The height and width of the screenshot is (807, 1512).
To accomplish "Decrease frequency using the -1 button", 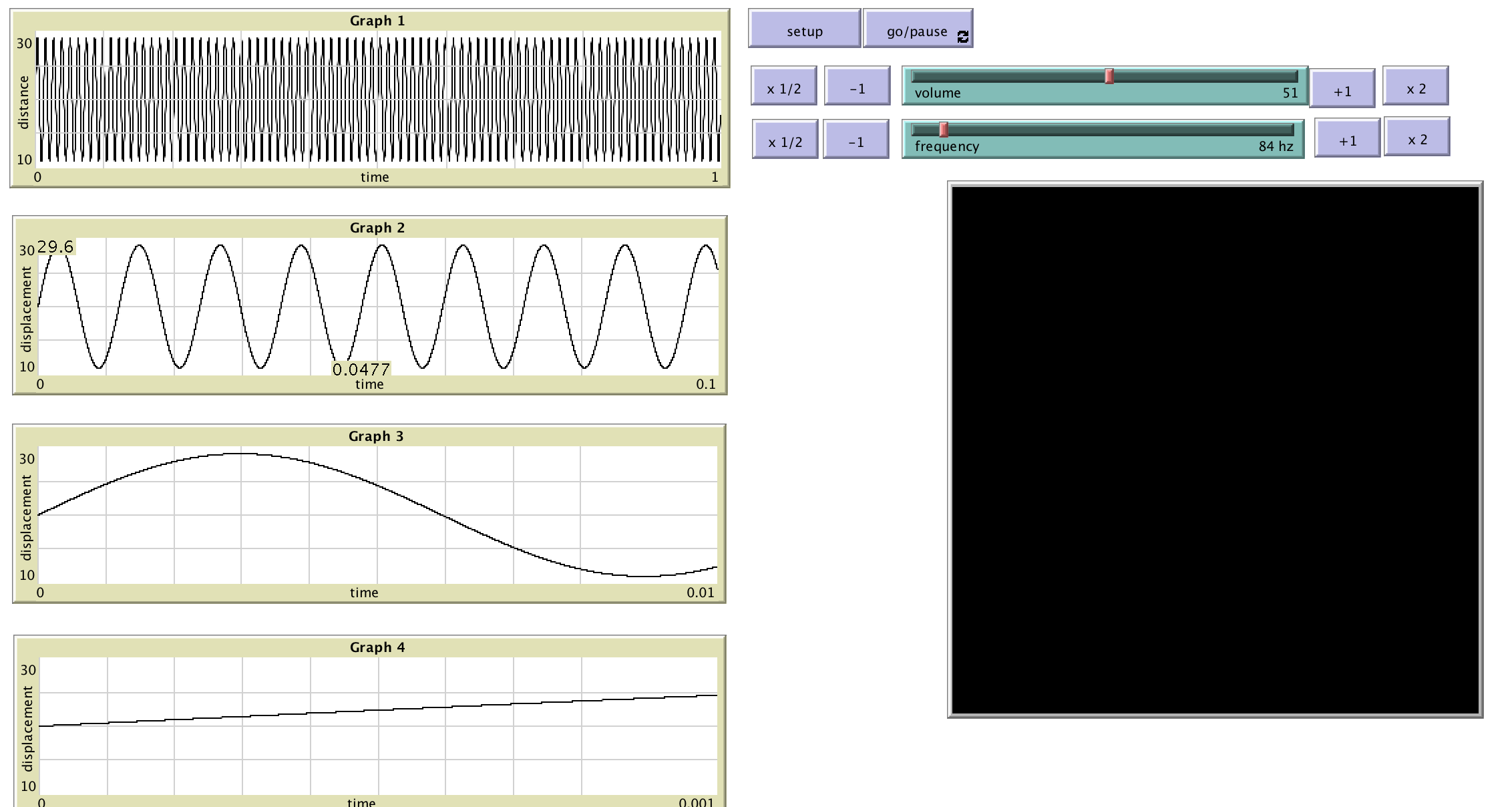I will [855, 140].
